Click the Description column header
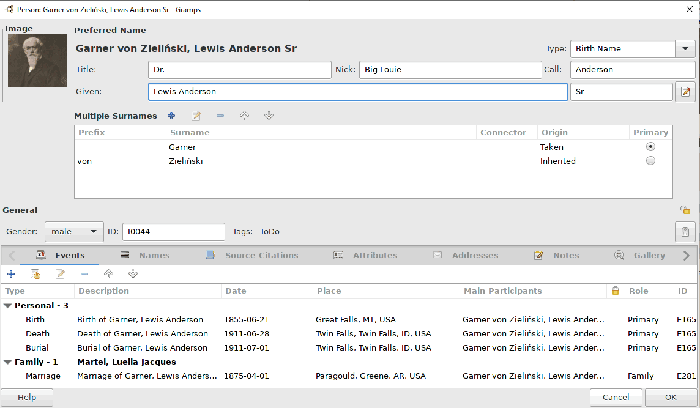Screen dimensions: 700x408 [148, 291]
